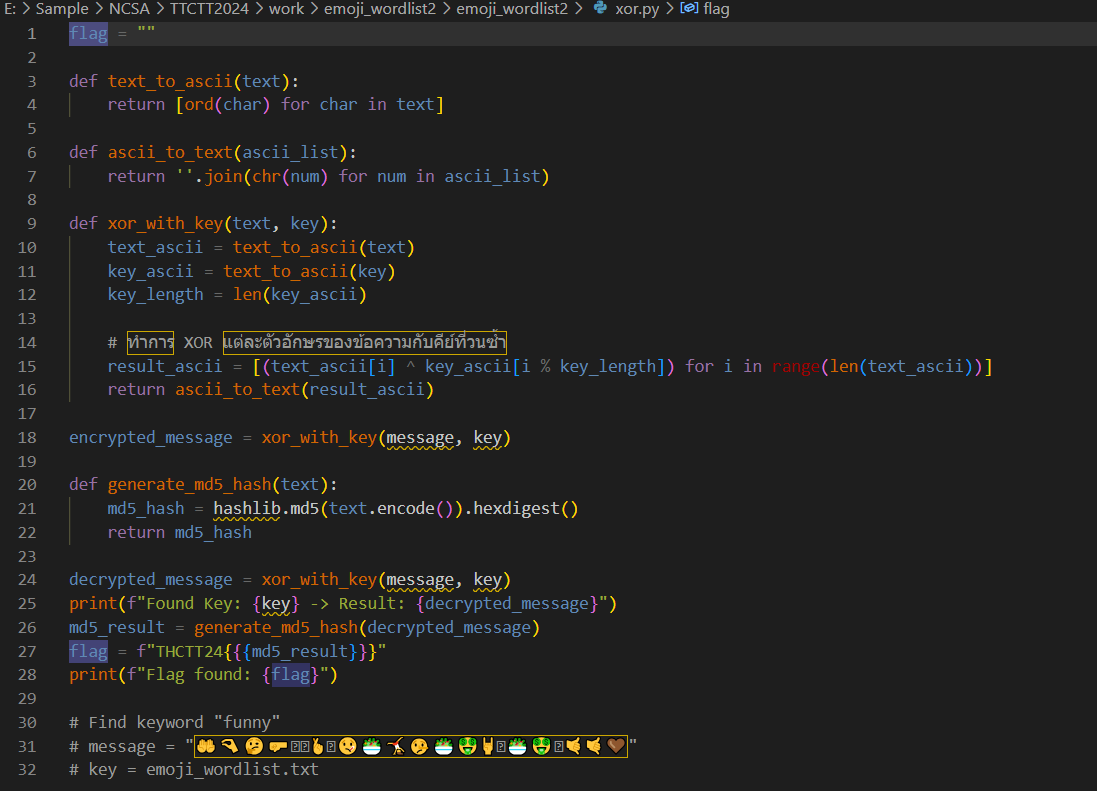Click the E: drive breadcrumb root
Image resolution: width=1097 pixels, height=791 pixels.
10,9
